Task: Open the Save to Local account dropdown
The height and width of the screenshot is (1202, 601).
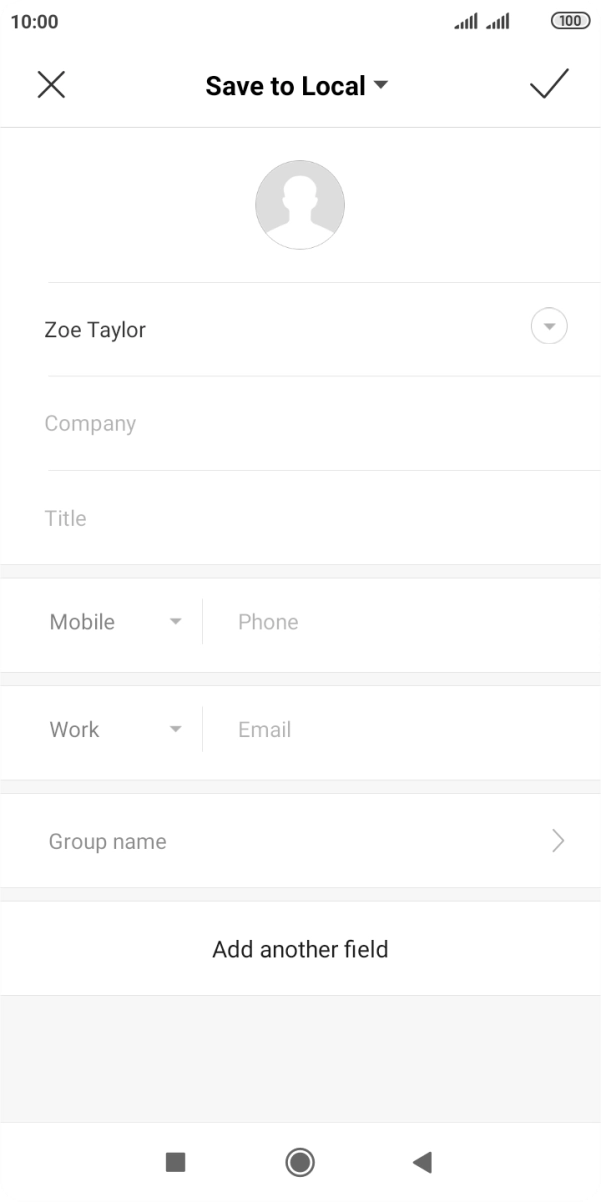Action: pos(296,86)
